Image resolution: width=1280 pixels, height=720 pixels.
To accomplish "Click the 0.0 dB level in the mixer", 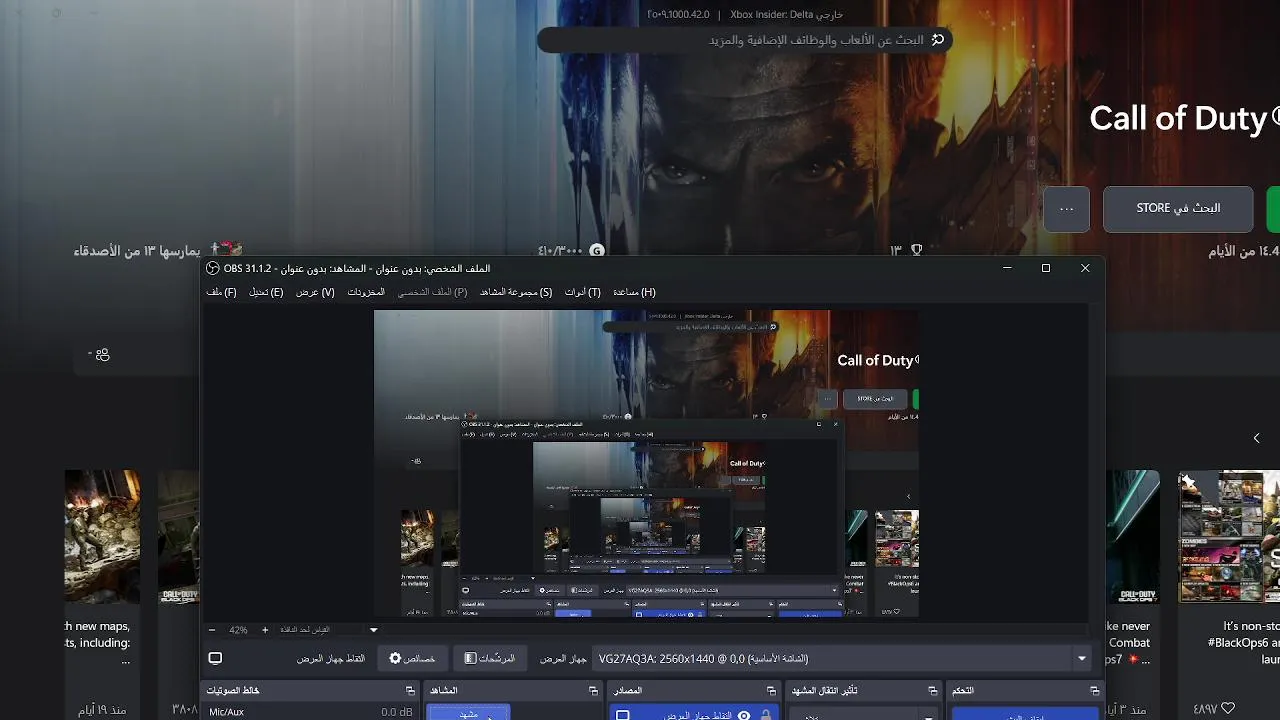I will [x=397, y=712].
